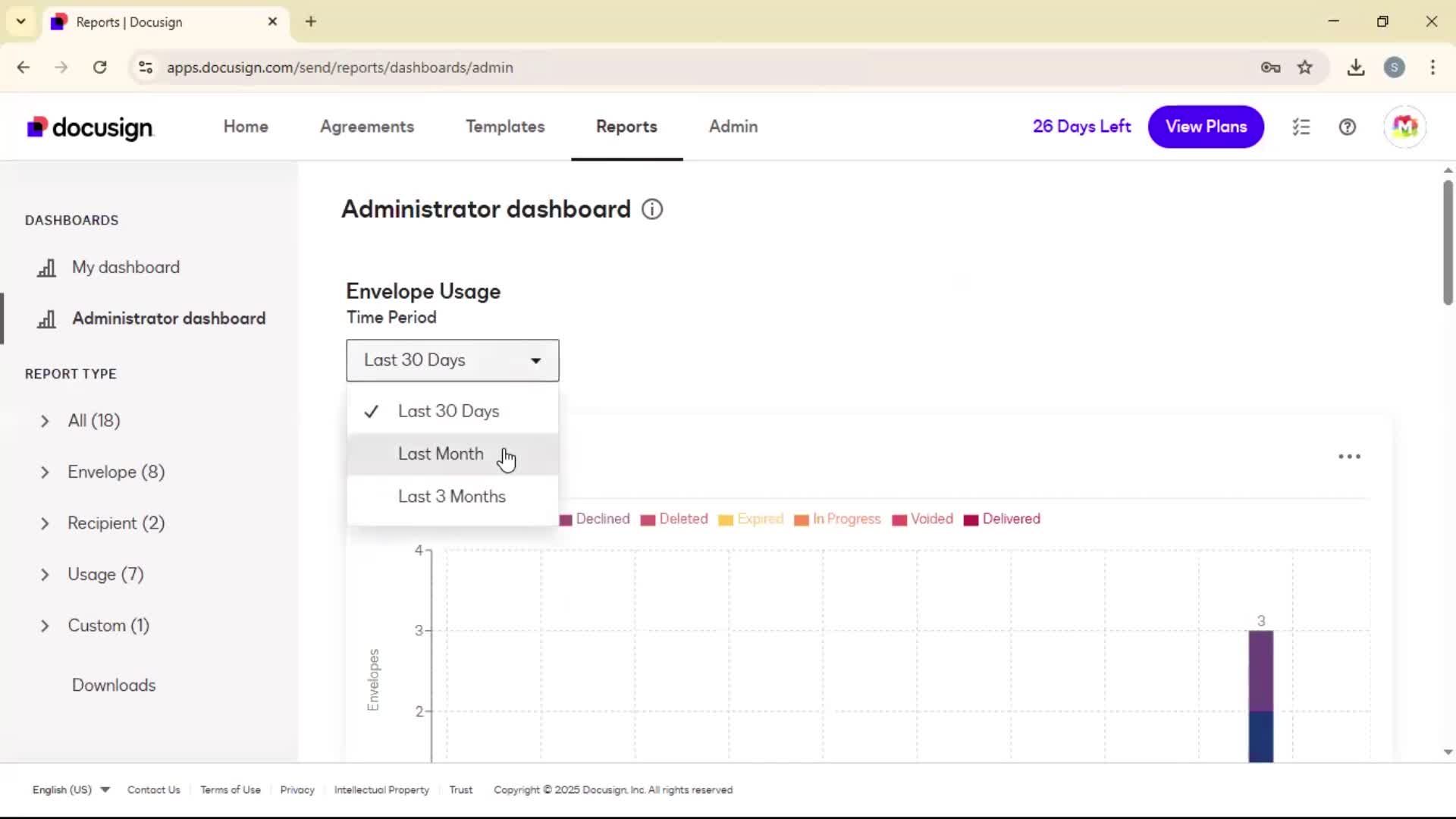View site information icon in address bar

[x=146, y=67]
